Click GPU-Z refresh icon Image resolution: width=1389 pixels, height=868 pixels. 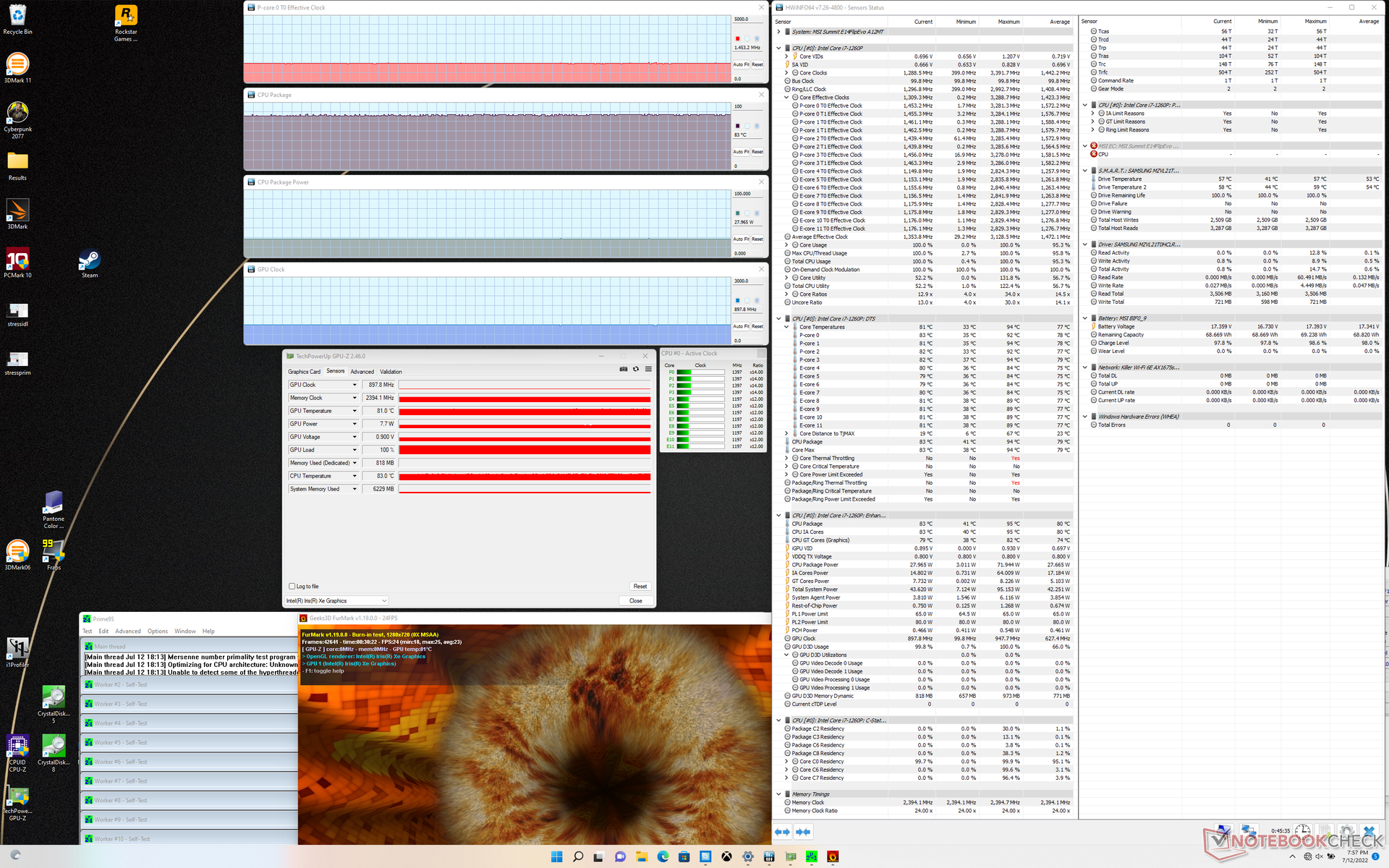tap(636, 369)
